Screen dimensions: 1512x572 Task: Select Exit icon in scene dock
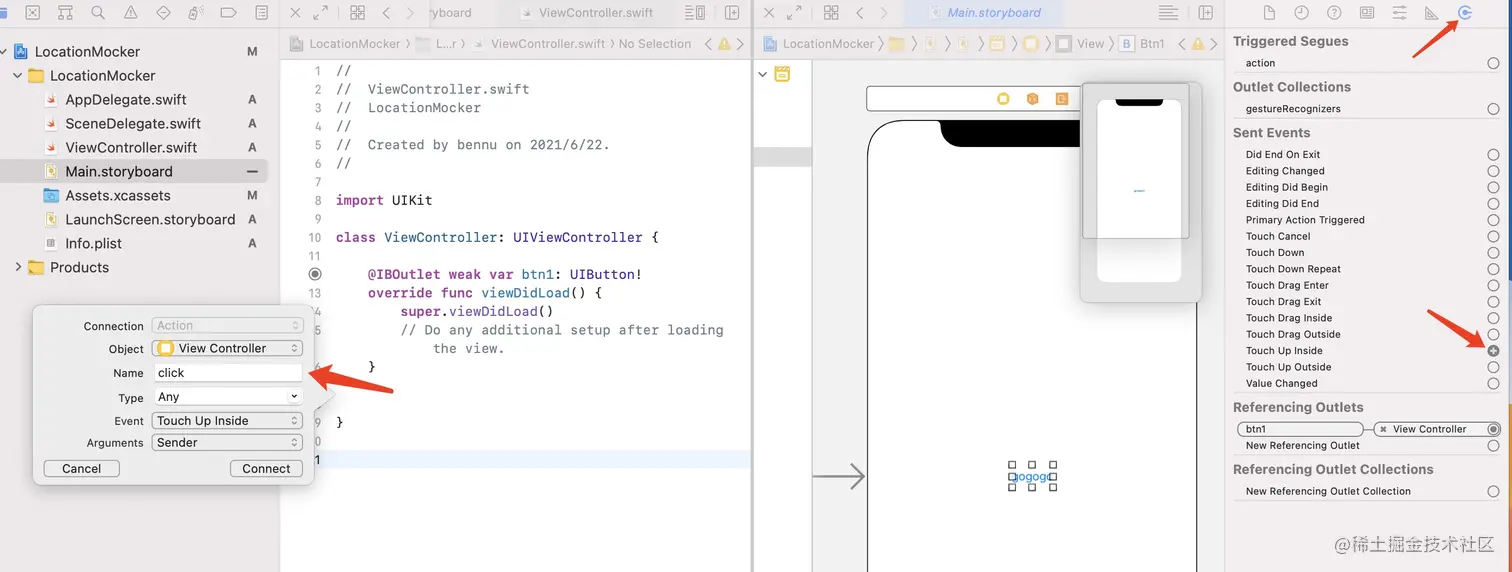(1062, 99)
